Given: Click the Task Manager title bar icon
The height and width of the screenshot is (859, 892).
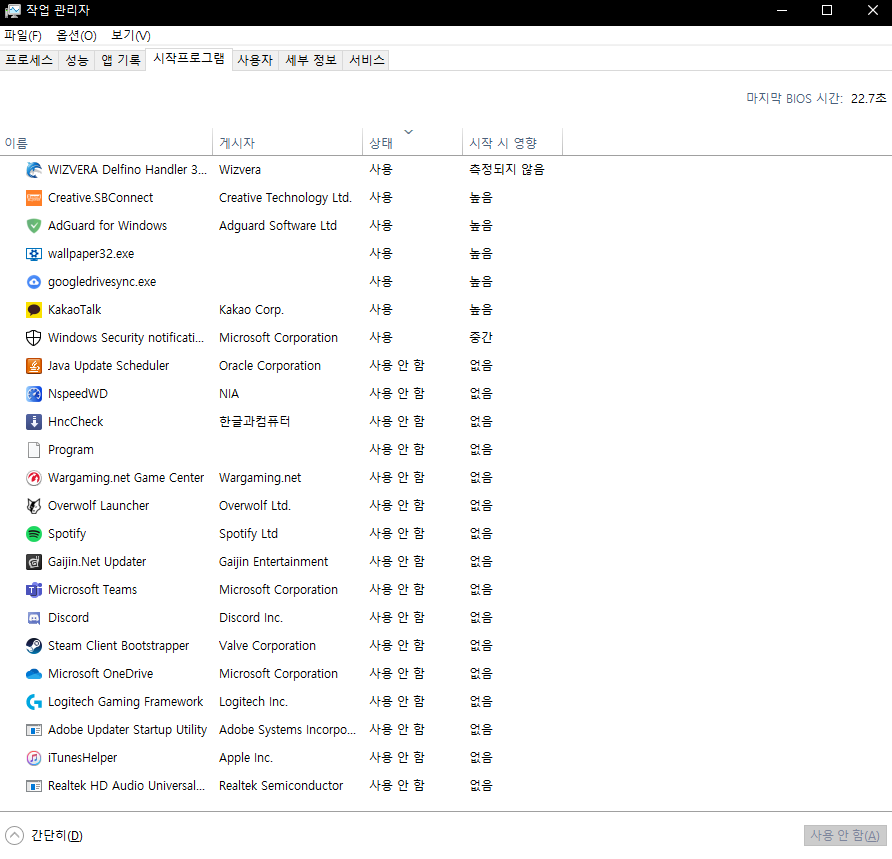Looking at the screenshot, I should tap(13, 10).
